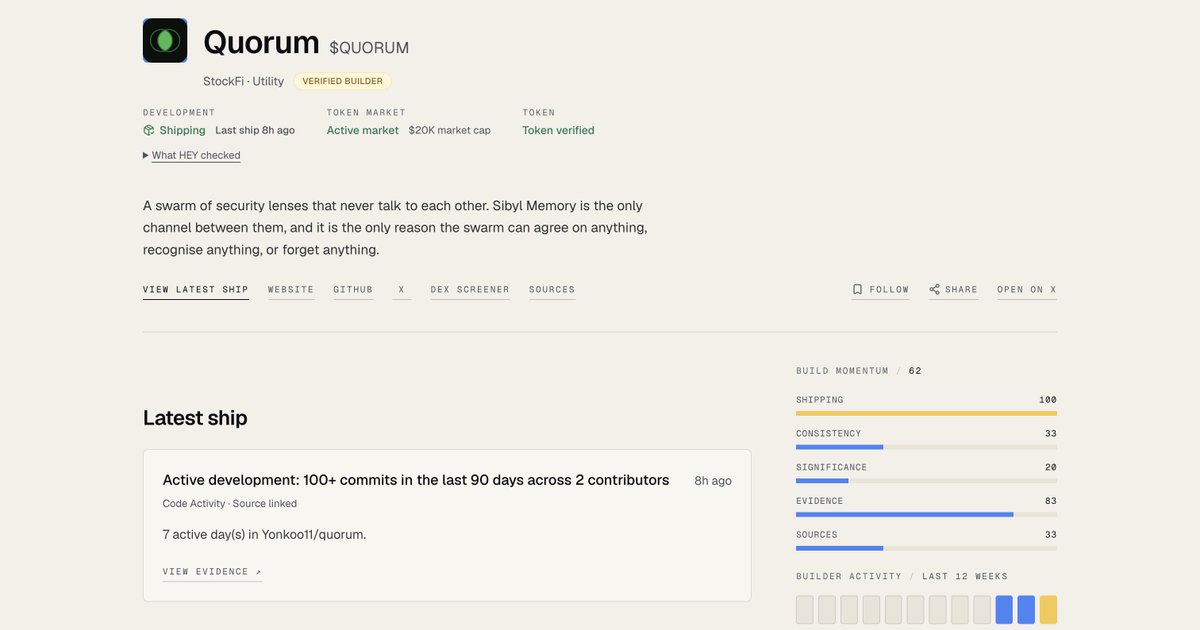This screenshot has height=630, width=1200.
Task: Click 'Last ship 8h ago' text
Action: click(255, 130)
